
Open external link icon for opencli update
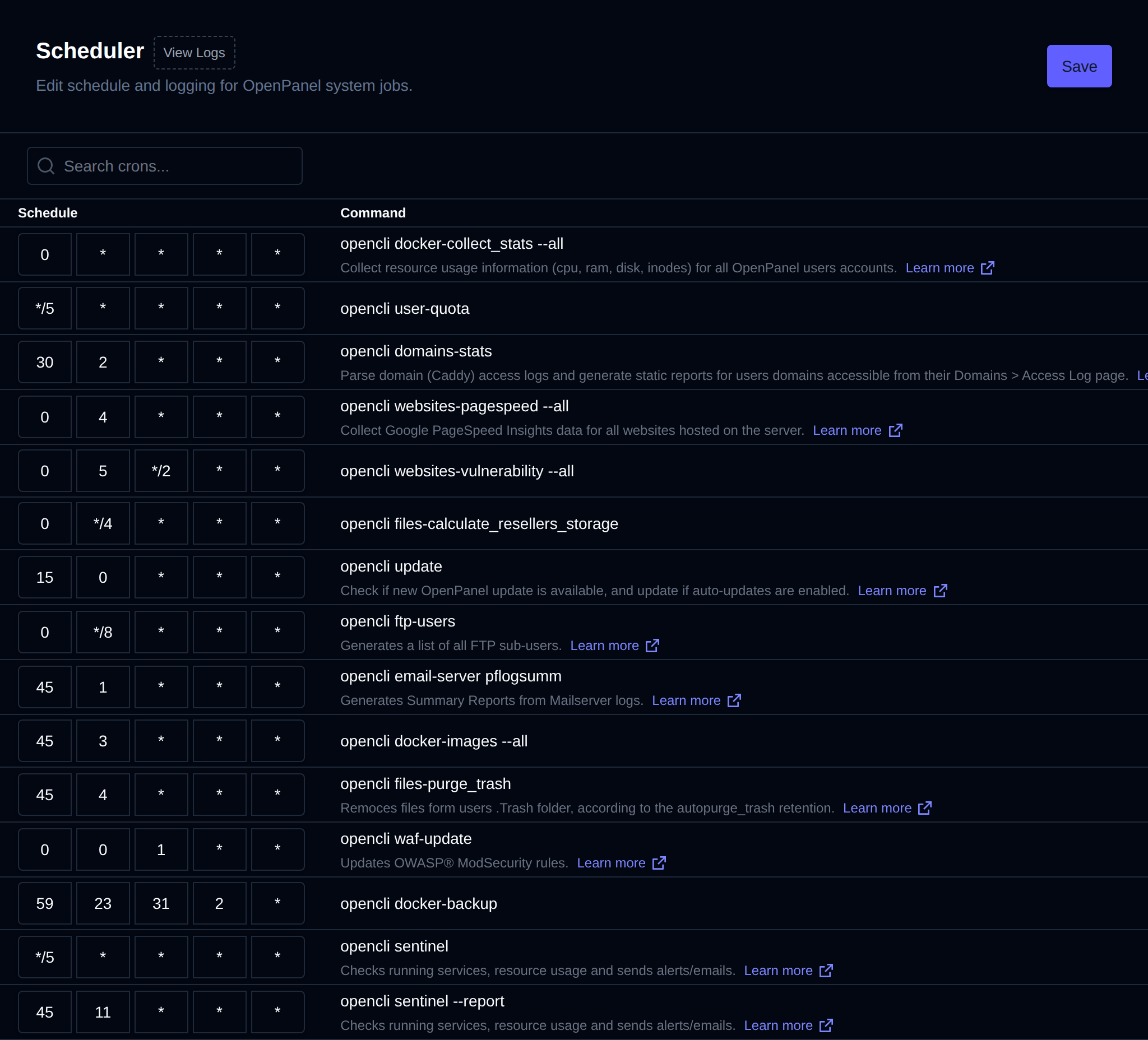(940, 591)
